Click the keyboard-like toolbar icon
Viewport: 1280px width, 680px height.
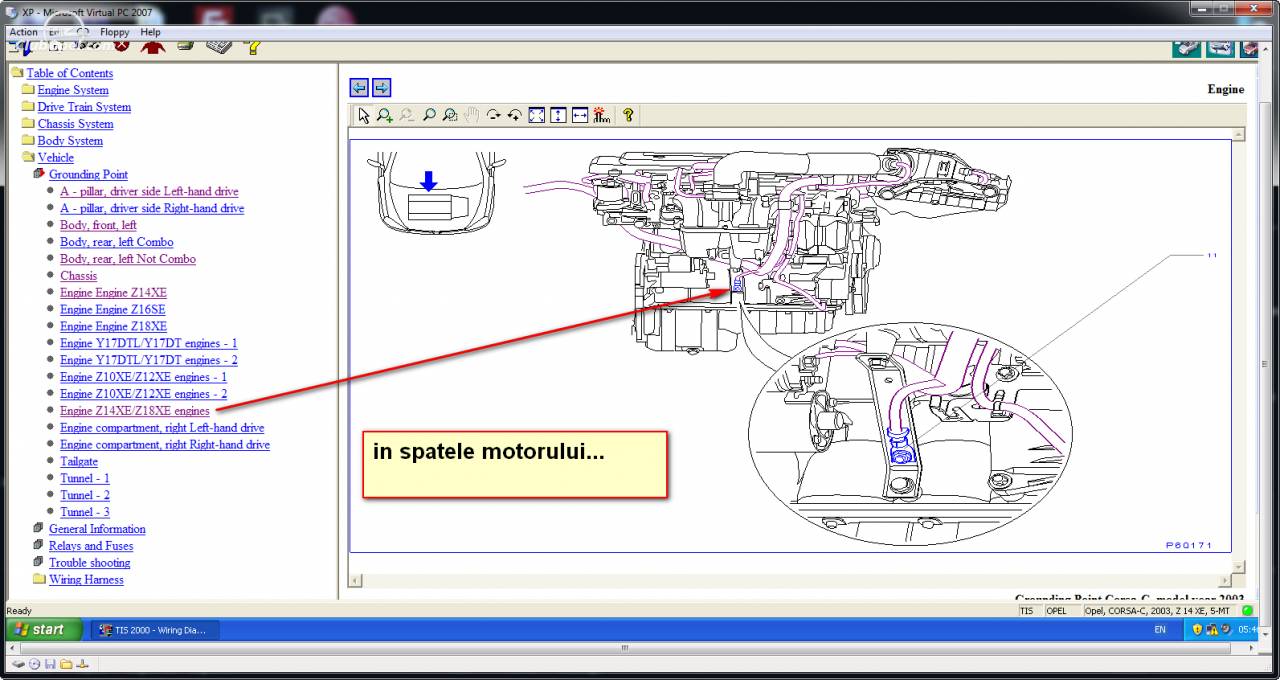click(x=219, y=46)
